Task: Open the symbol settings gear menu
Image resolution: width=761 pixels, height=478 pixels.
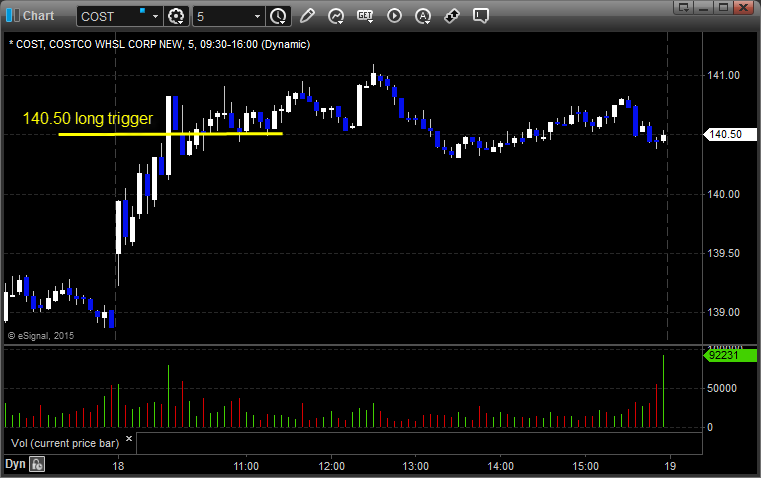Action: pos(176,16)
